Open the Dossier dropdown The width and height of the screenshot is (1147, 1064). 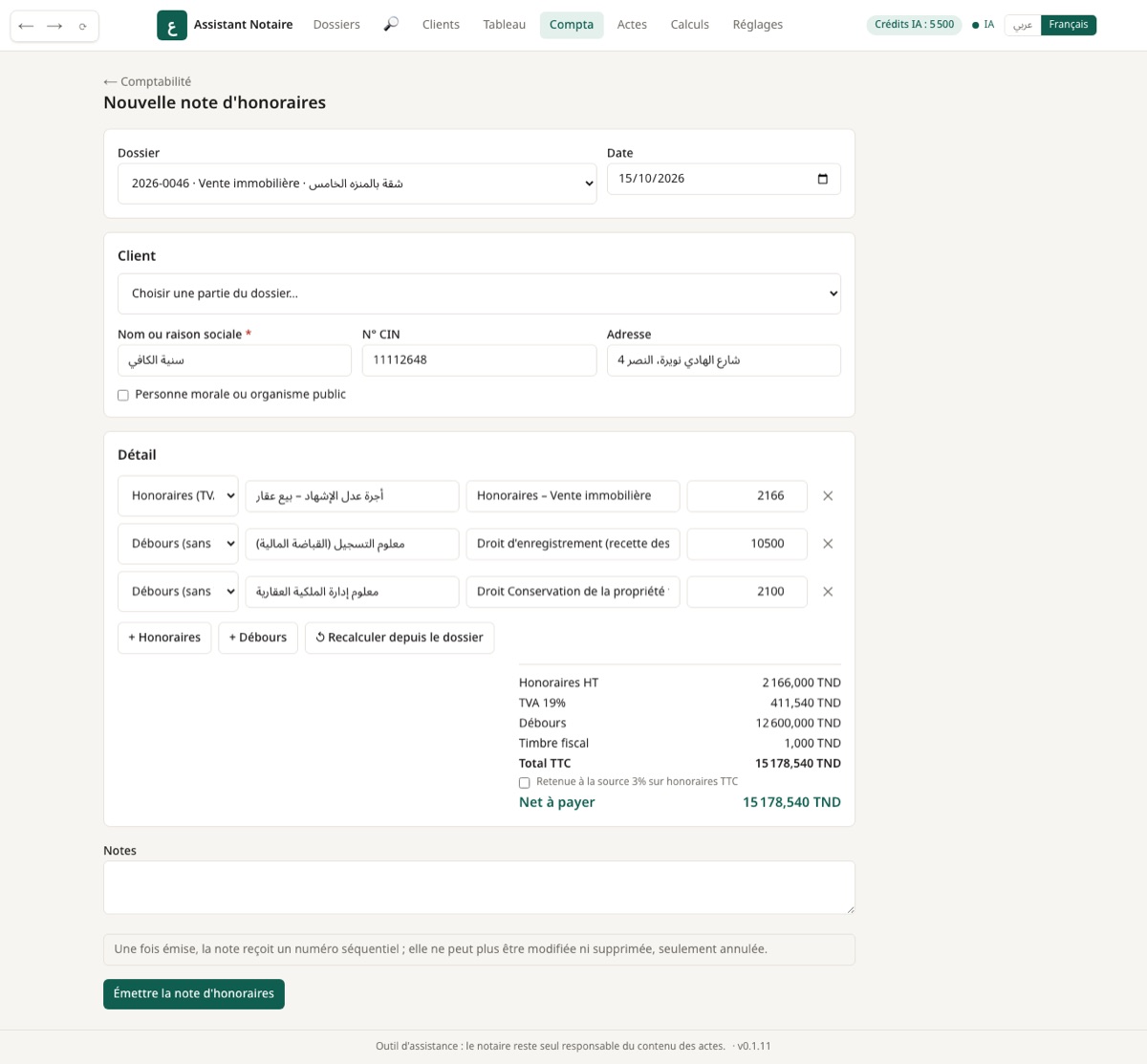tap(357, 184)
